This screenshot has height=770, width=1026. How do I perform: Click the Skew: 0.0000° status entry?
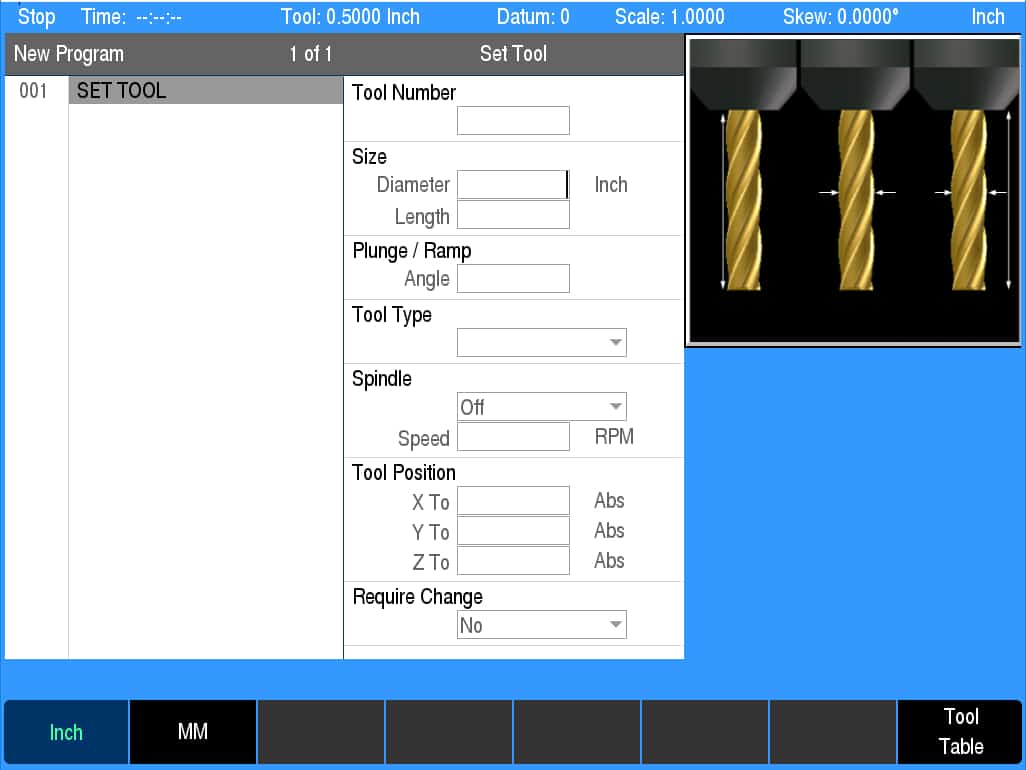click(841, 16)
